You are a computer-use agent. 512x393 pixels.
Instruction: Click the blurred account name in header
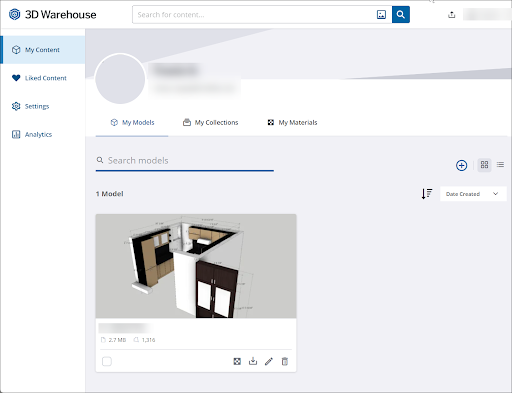click(486, 15)
